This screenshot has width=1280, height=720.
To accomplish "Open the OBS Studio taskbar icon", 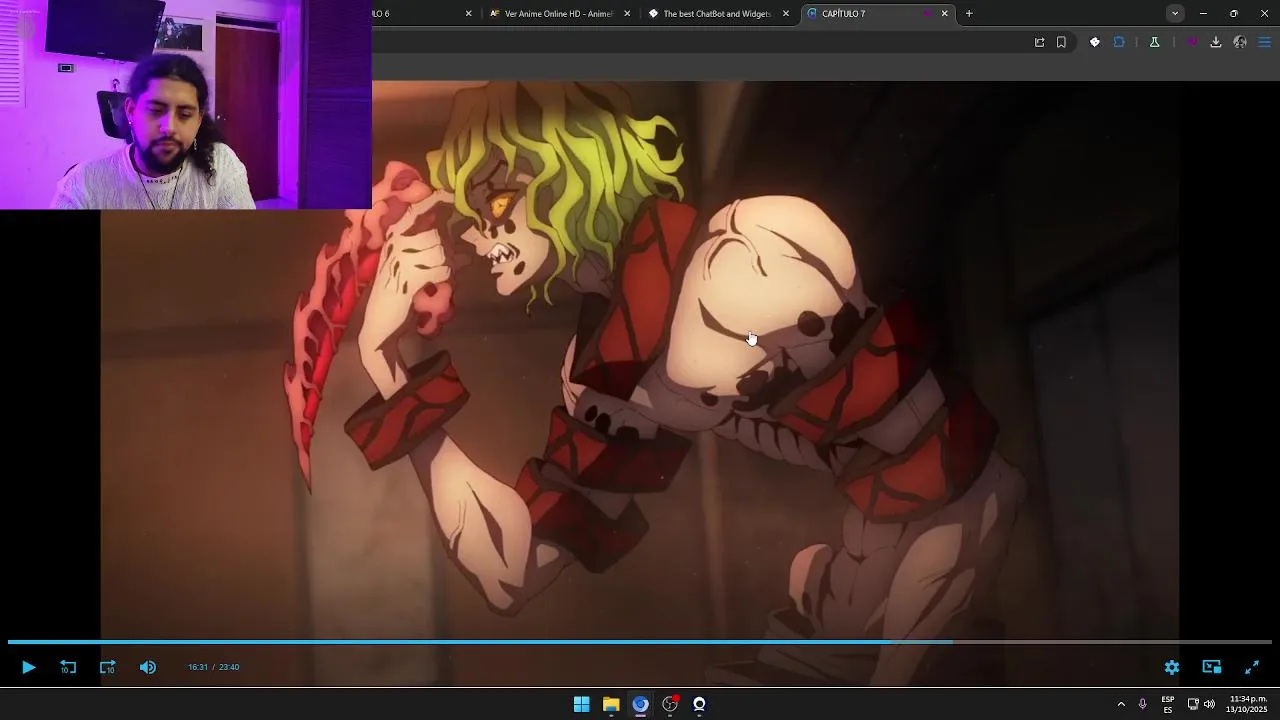I will click(x=670, y=704).
